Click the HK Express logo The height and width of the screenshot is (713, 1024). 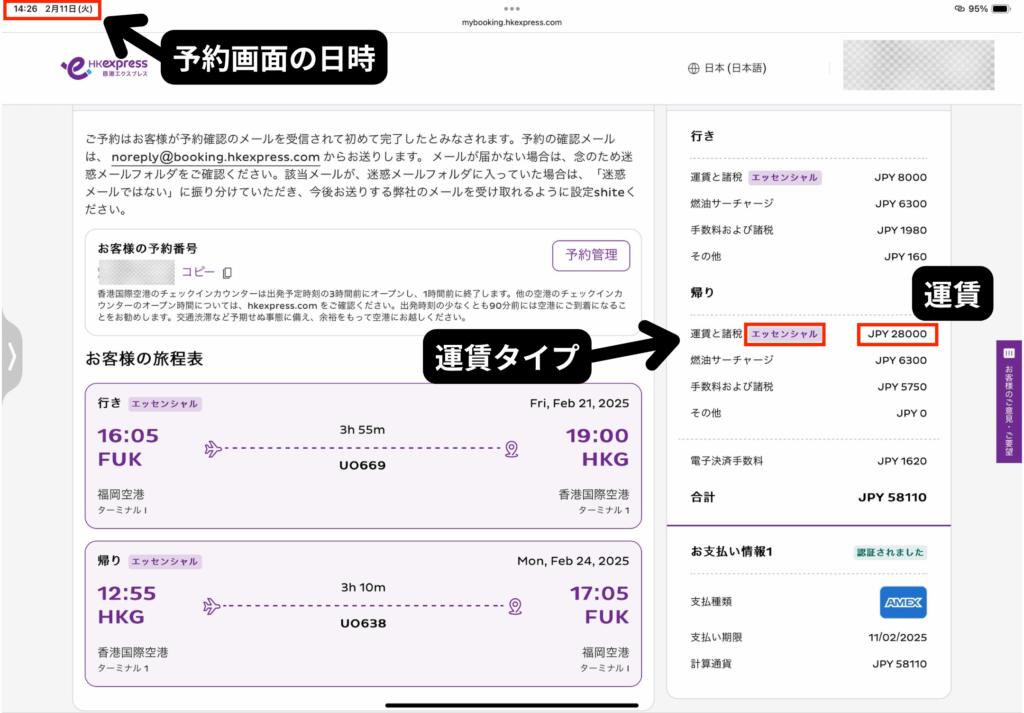coord(104,68)
